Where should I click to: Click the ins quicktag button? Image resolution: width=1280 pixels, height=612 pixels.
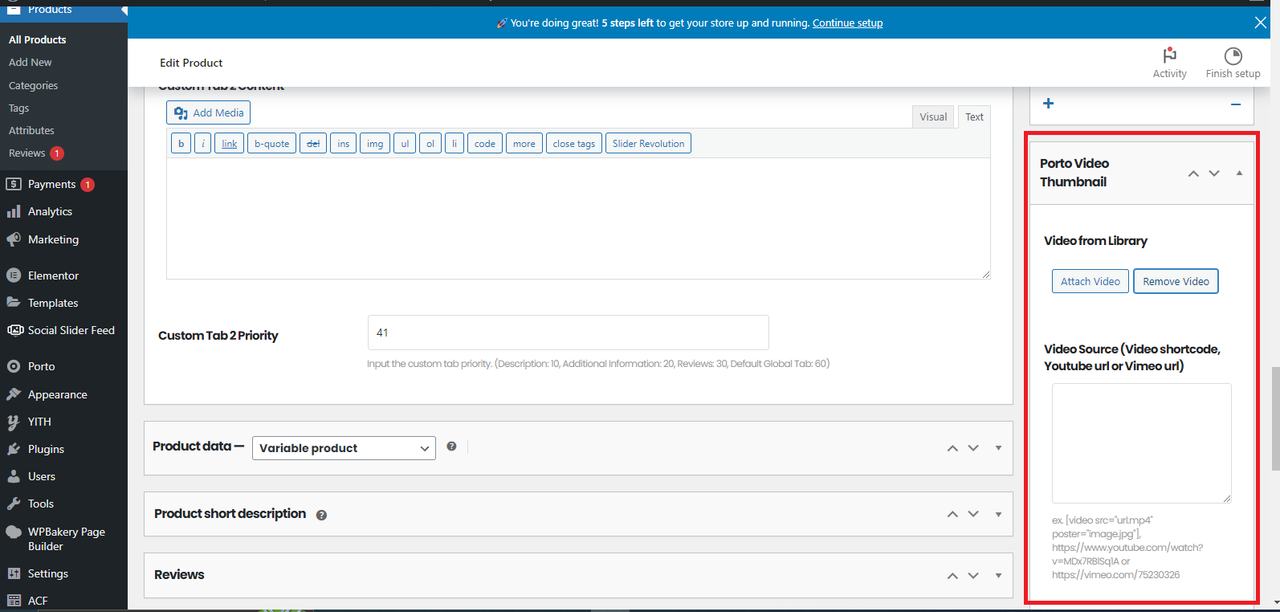click(343, 144)
